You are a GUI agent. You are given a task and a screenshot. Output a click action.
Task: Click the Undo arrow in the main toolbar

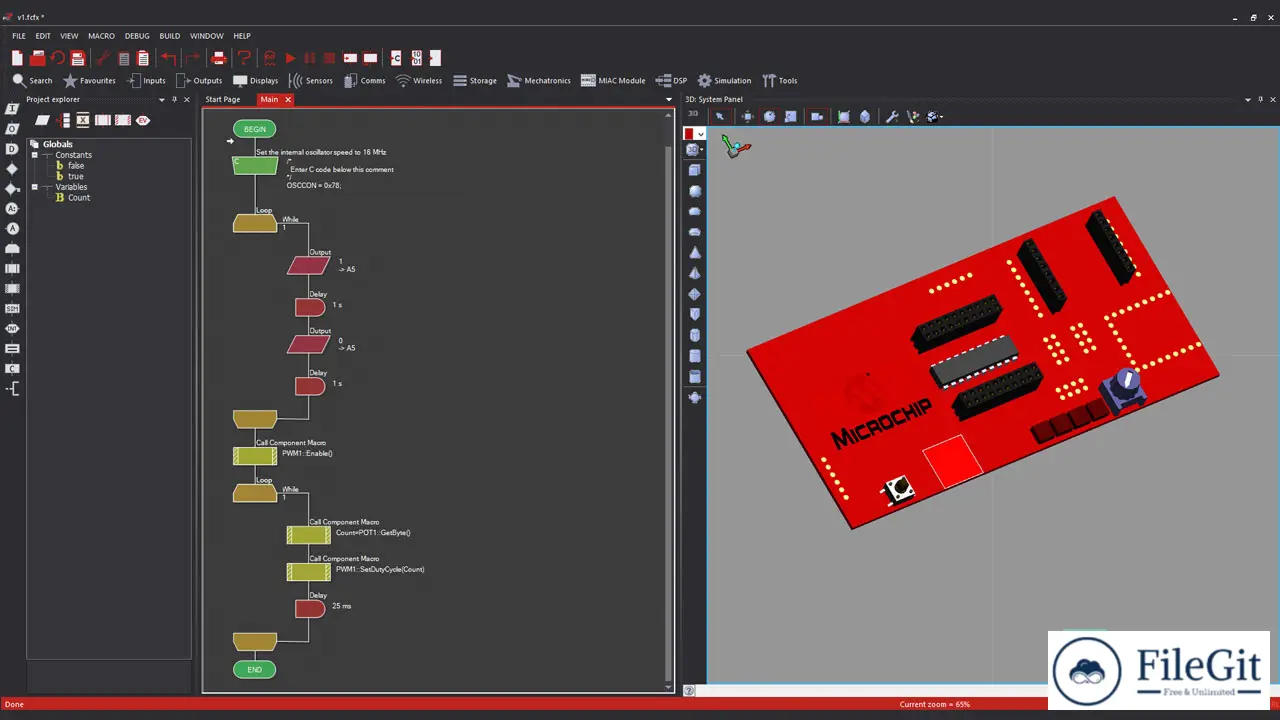point(169,58)
